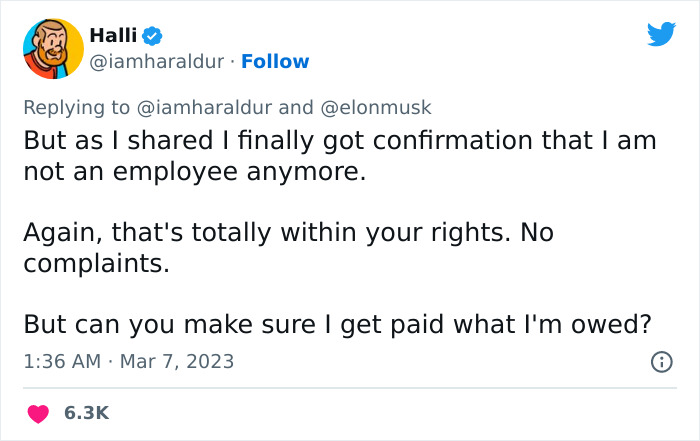Image resolution: width=700 pixels, height=441 pixels.
Task: Open the Twitter info circle icon
Action: pos(661,362)
